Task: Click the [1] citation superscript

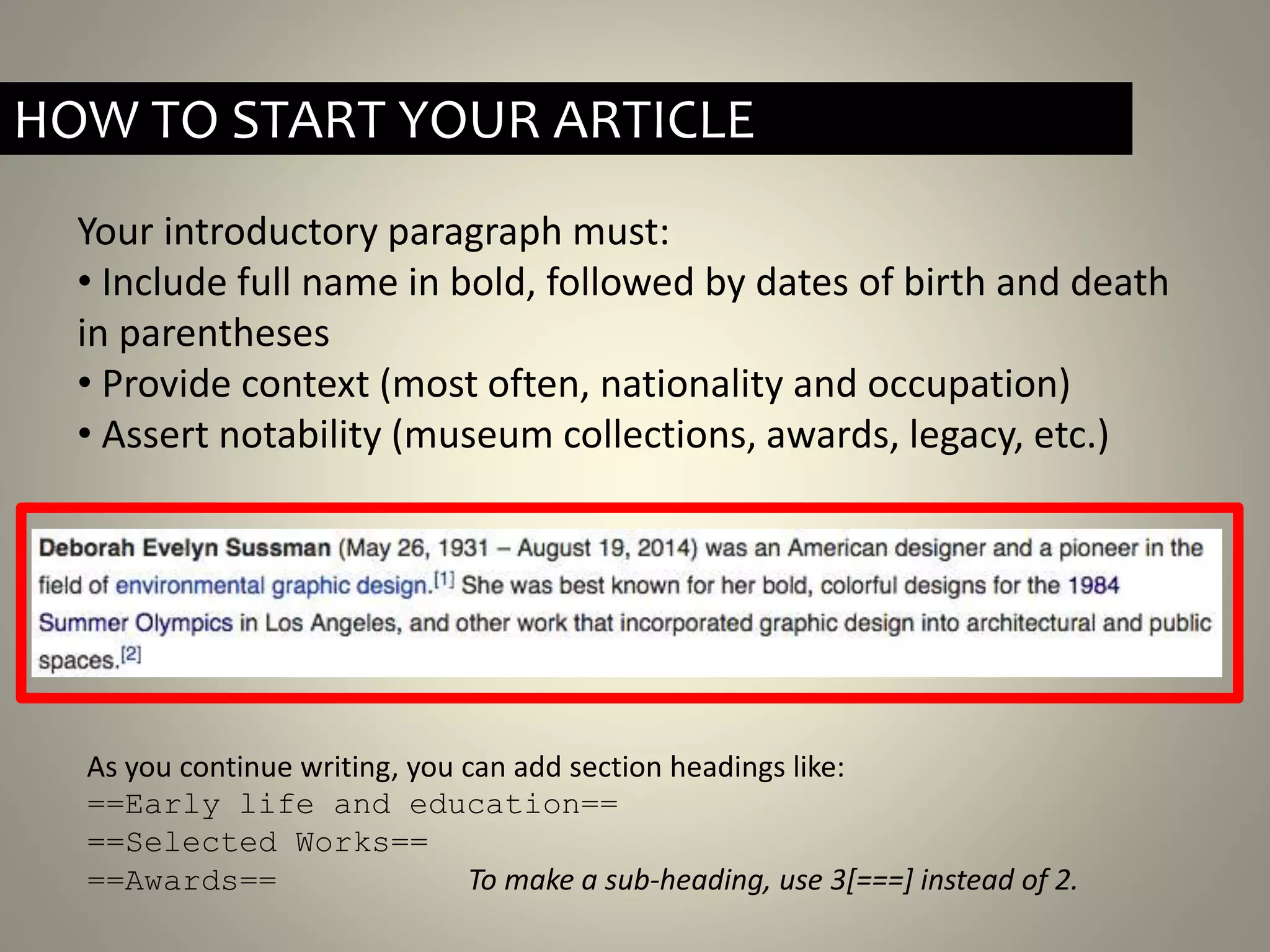Action: pos(444,581)
